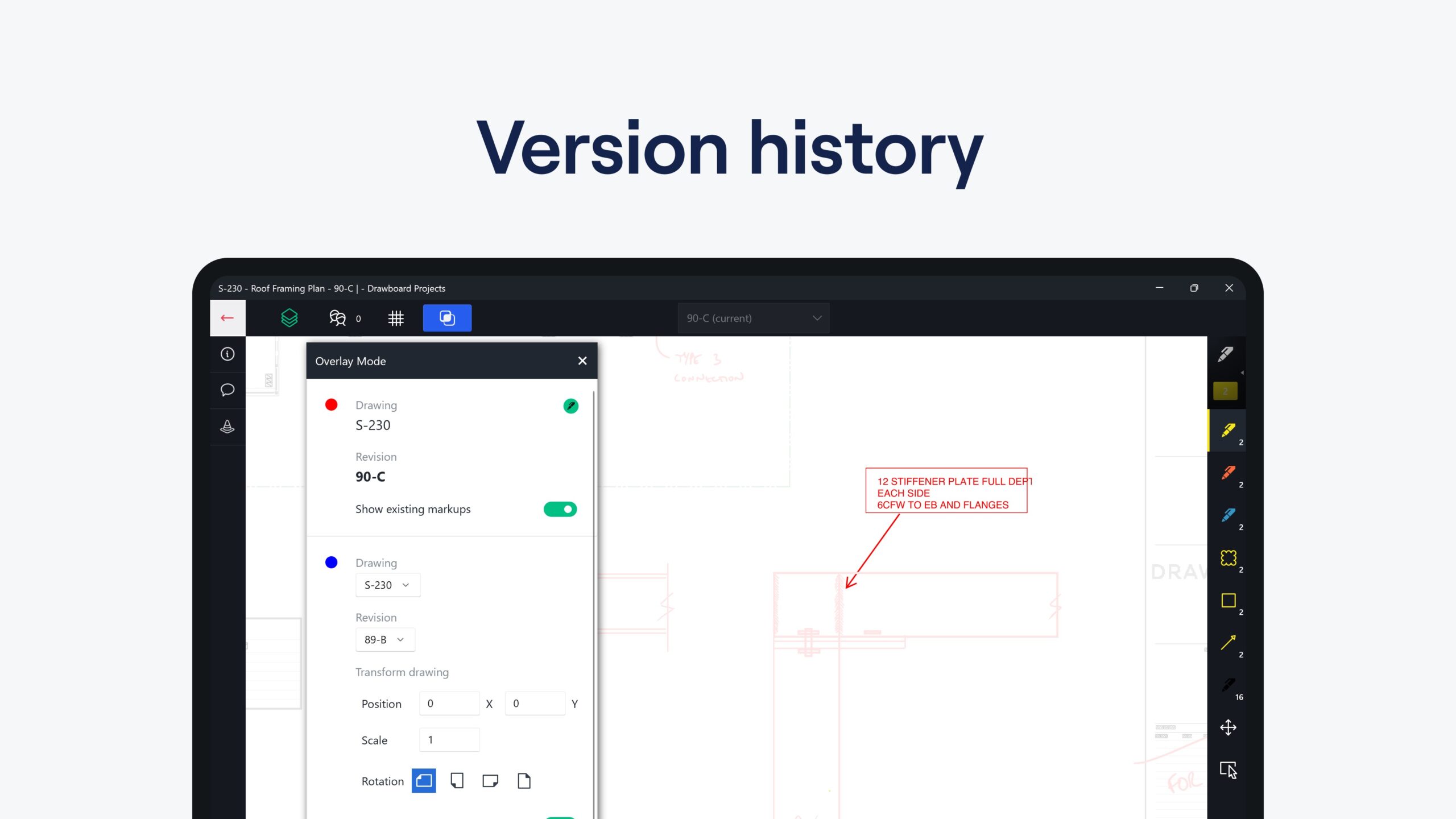Select the yellow rectangle shape tool
Screen dimensions: 1456x819
[x=1228, y=601]
